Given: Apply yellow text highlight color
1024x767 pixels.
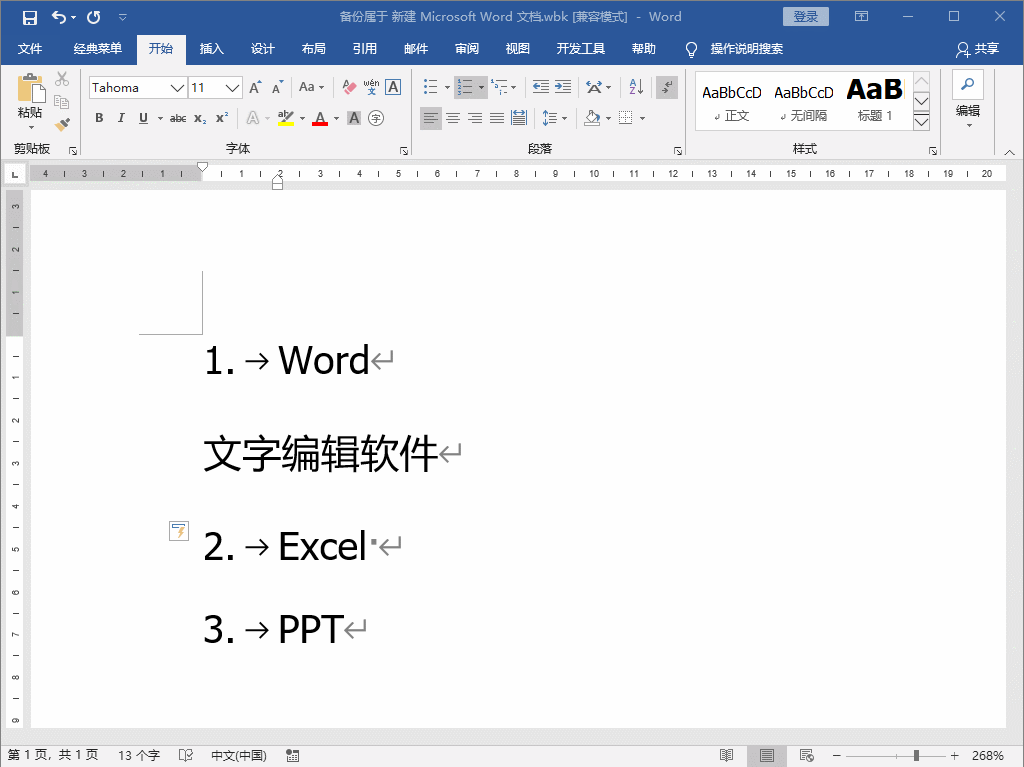Looking at the screenshot, I should tap(285, 118).
